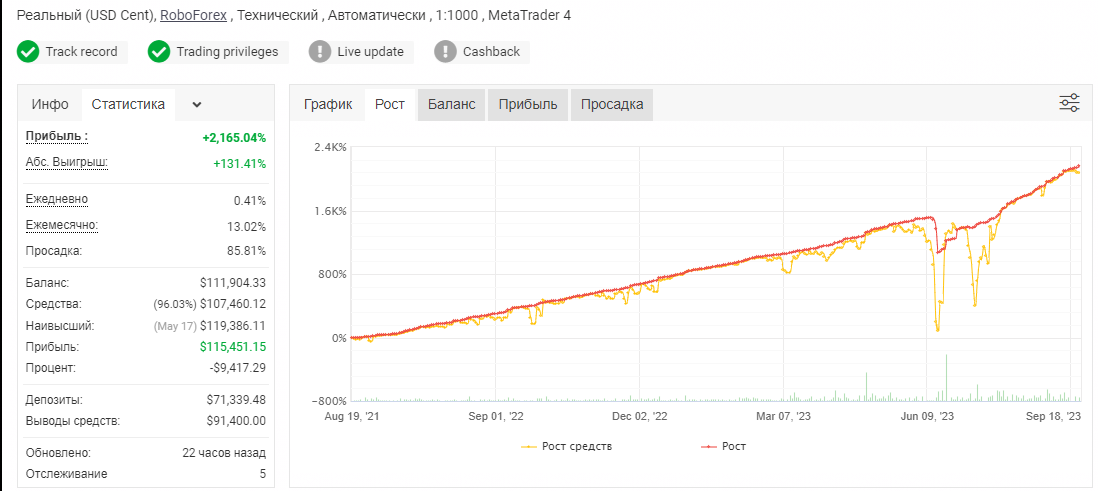The height and width of the screenshot is (491, 1098).
Task: Select the $107,460.12 equity value
Action: point(232,304)
